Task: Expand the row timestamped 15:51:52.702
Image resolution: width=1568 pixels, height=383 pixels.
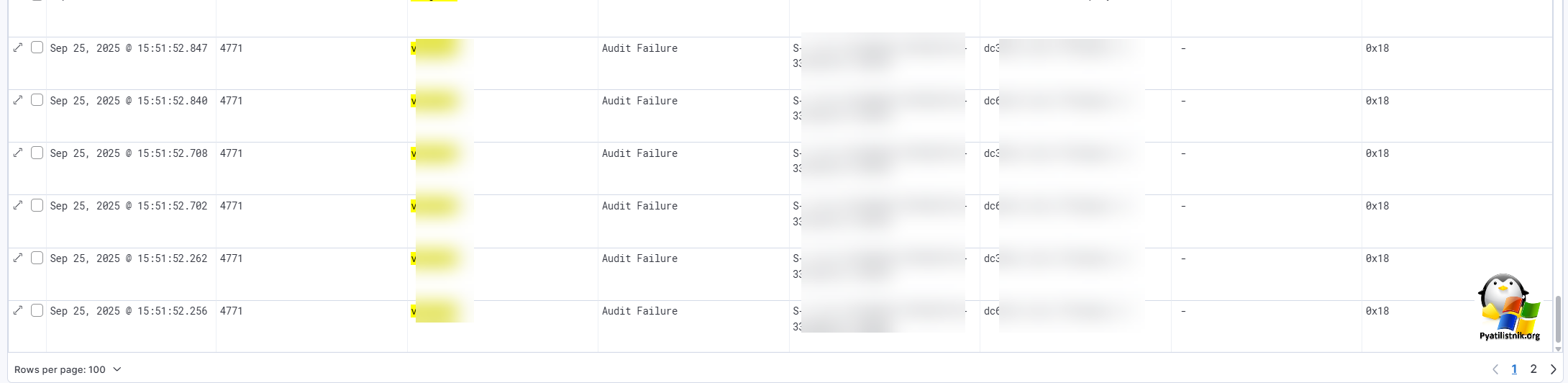Action: [x=18, y=205]
